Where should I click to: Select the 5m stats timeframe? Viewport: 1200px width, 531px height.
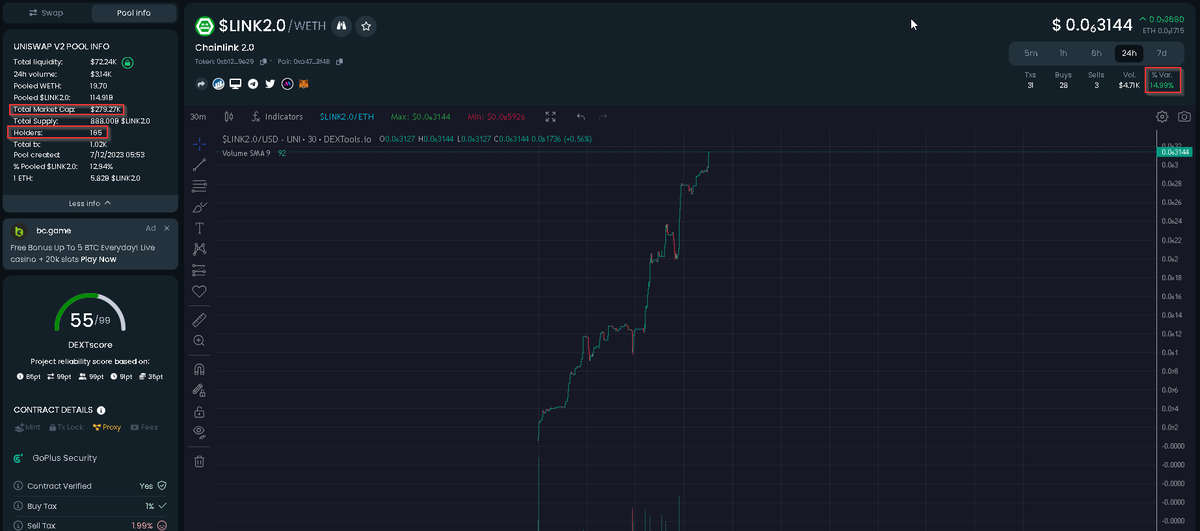coord(1031,53)
